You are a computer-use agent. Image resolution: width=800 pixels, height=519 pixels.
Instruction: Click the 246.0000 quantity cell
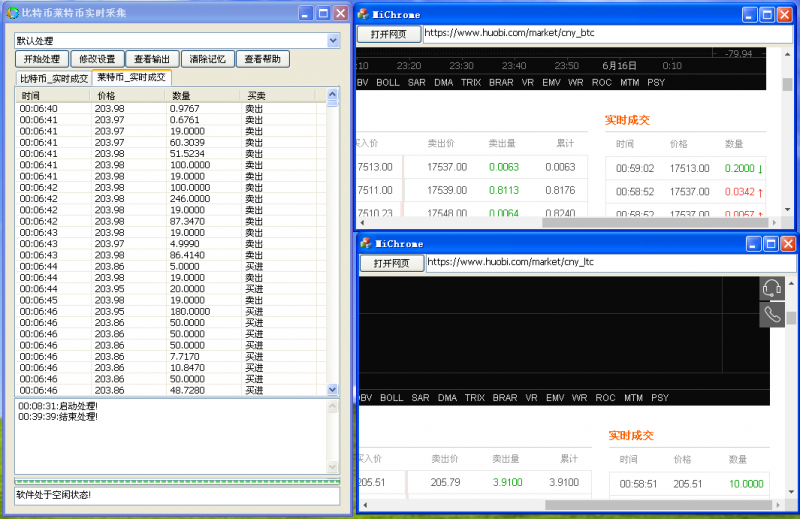click(190, 199)
